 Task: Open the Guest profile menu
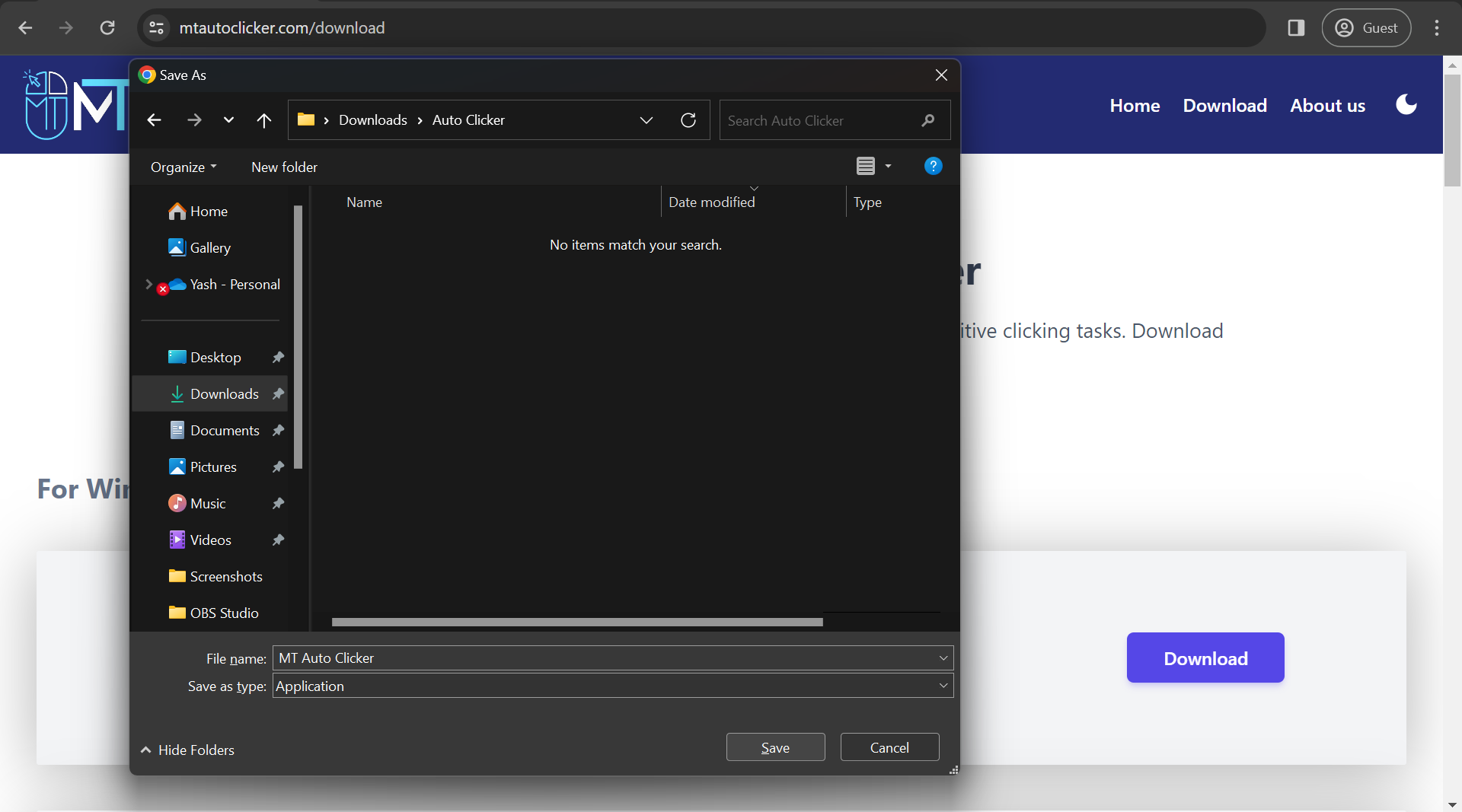[1366, 28]
